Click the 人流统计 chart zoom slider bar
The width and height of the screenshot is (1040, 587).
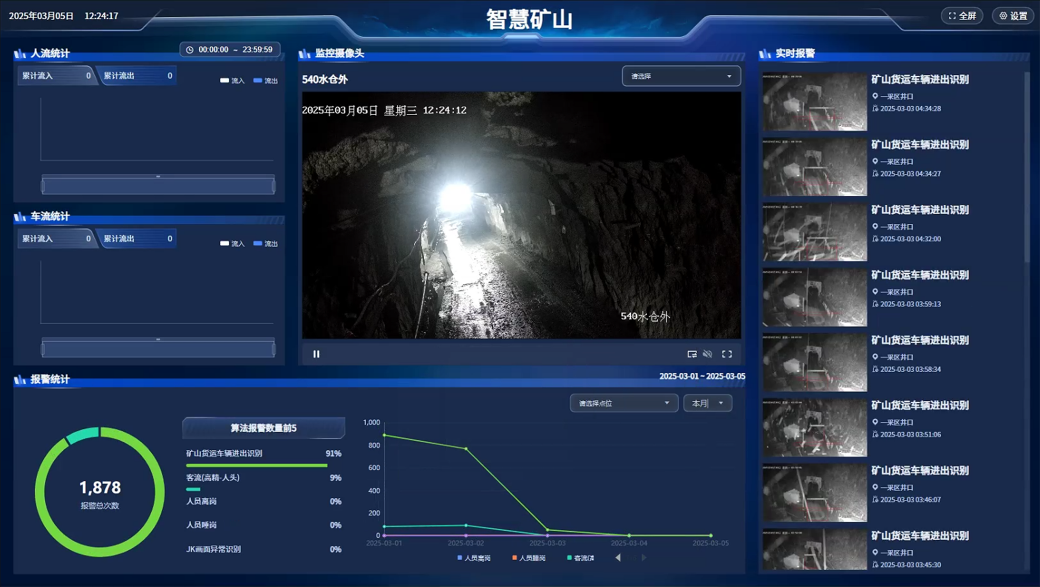click(x=158, y=185)
